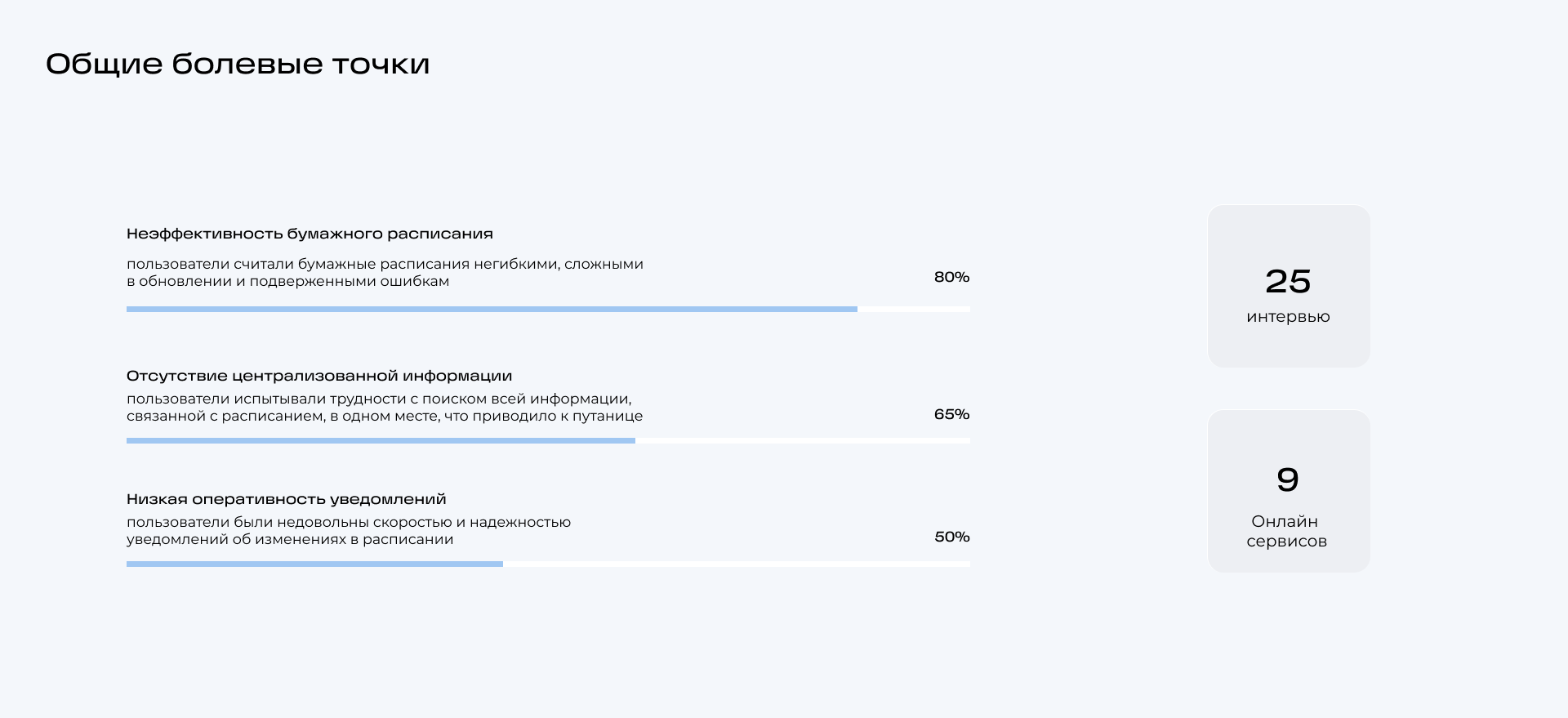Image resolution: width=1568 pixels, height=718 pixels.
Task: Click the title "Общие болевые точки"
Action: pyautogui.click(x=237, y=64)
